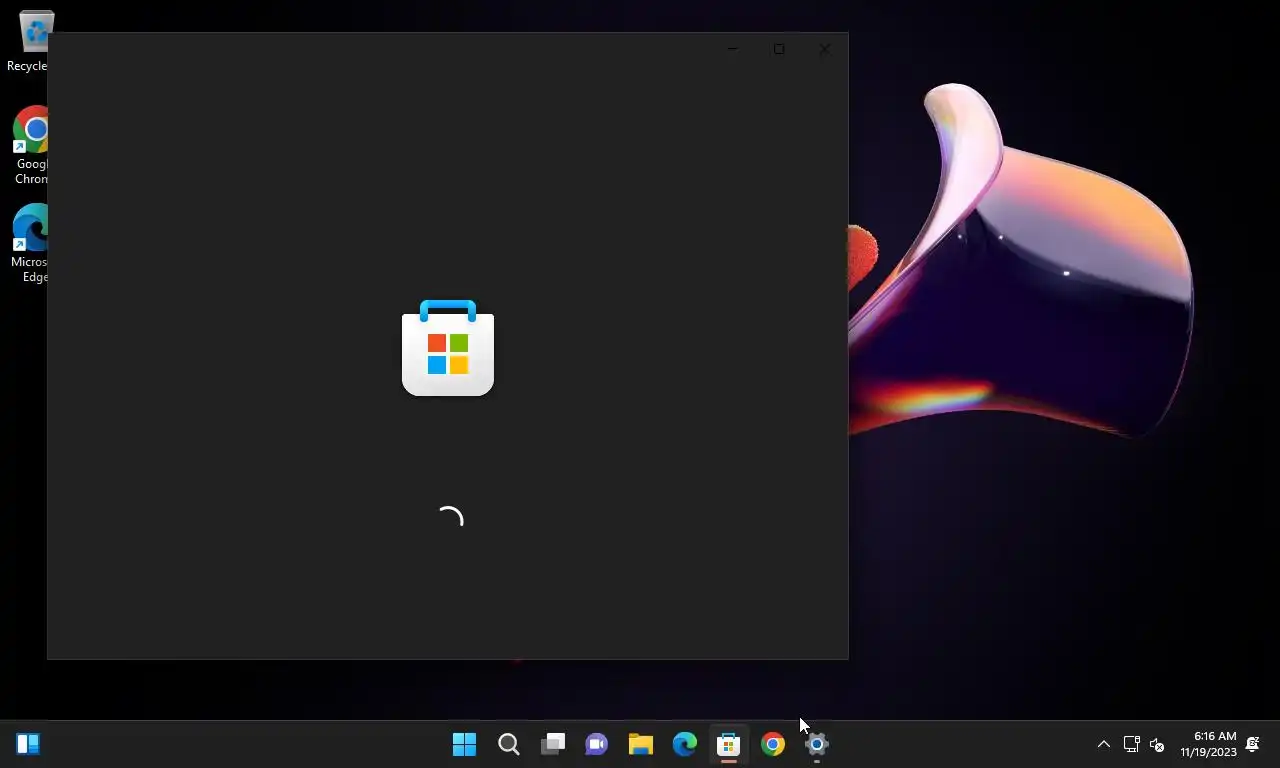Select Microsoft Store taskbar icon
Viewport: 1280px width, 768px height.
[x=728, y=744]
